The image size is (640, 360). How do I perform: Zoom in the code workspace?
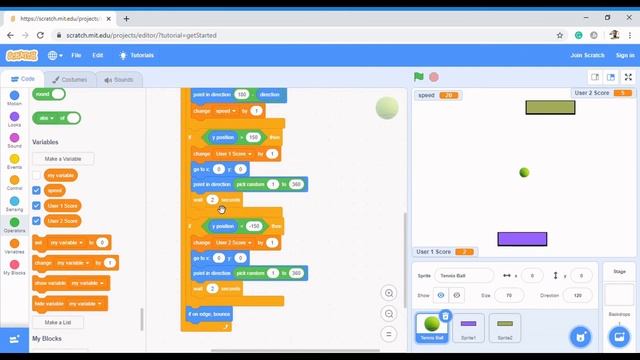[389, 293]
